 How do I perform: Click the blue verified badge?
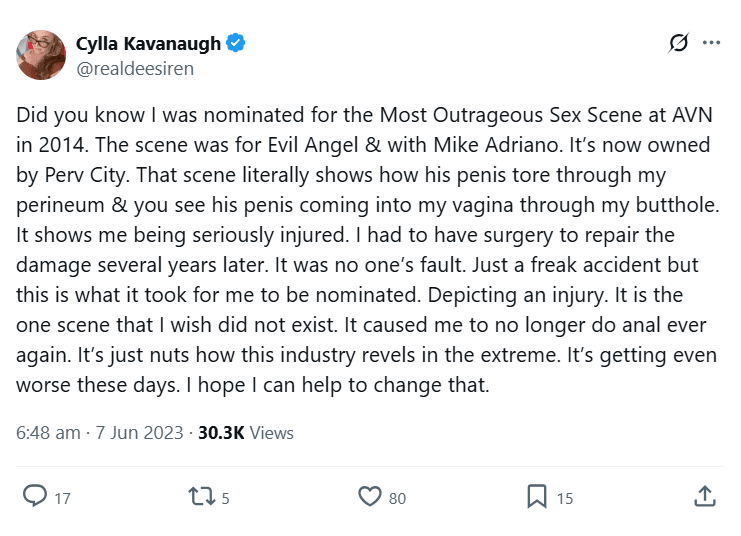coord(237,43)
